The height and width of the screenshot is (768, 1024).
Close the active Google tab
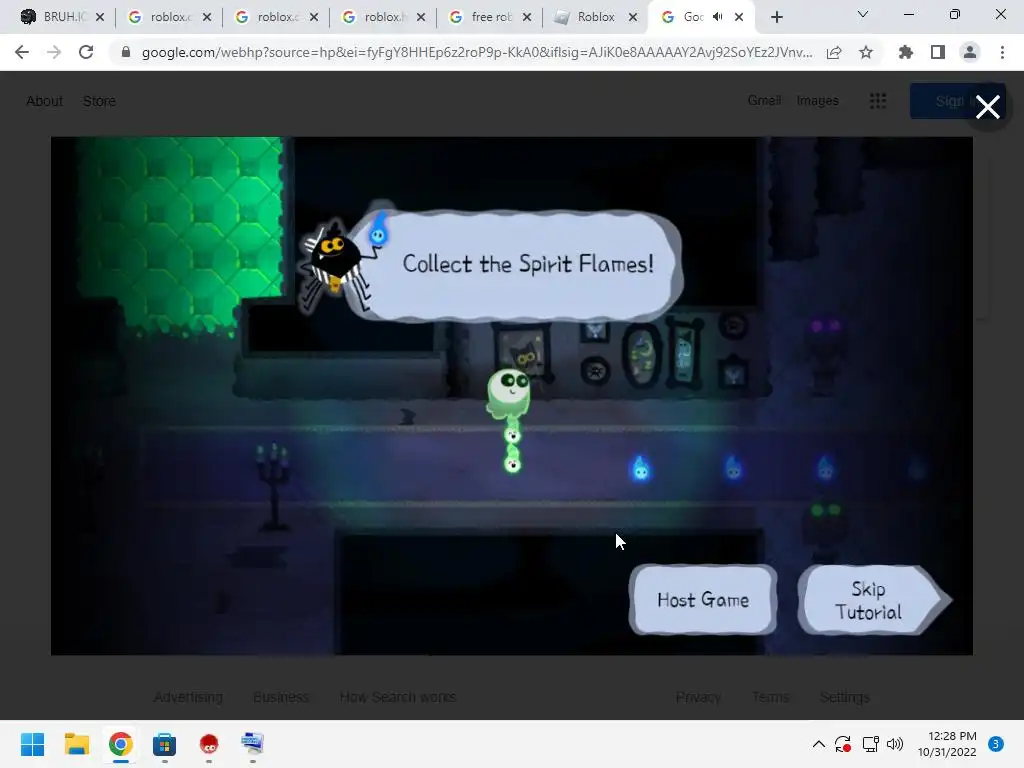pyautogui.click(x=739, y=17)
